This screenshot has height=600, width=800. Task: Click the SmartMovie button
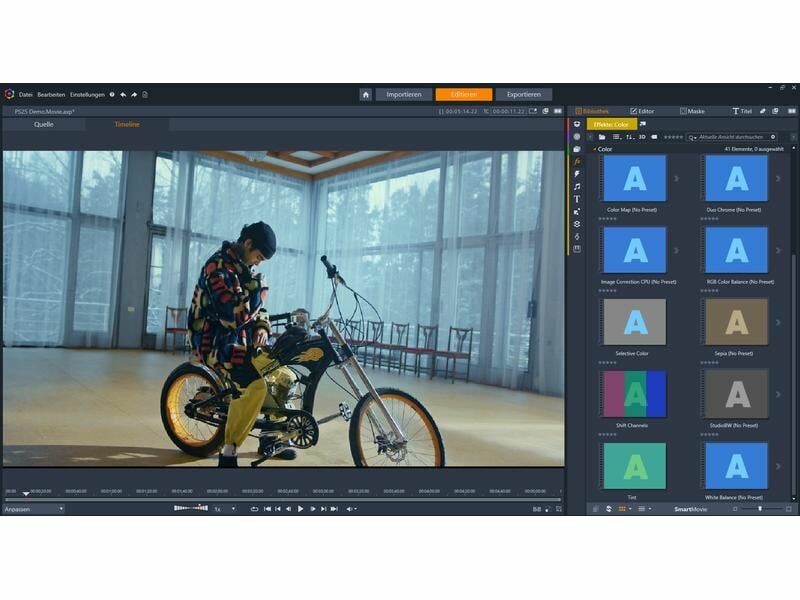690,509
